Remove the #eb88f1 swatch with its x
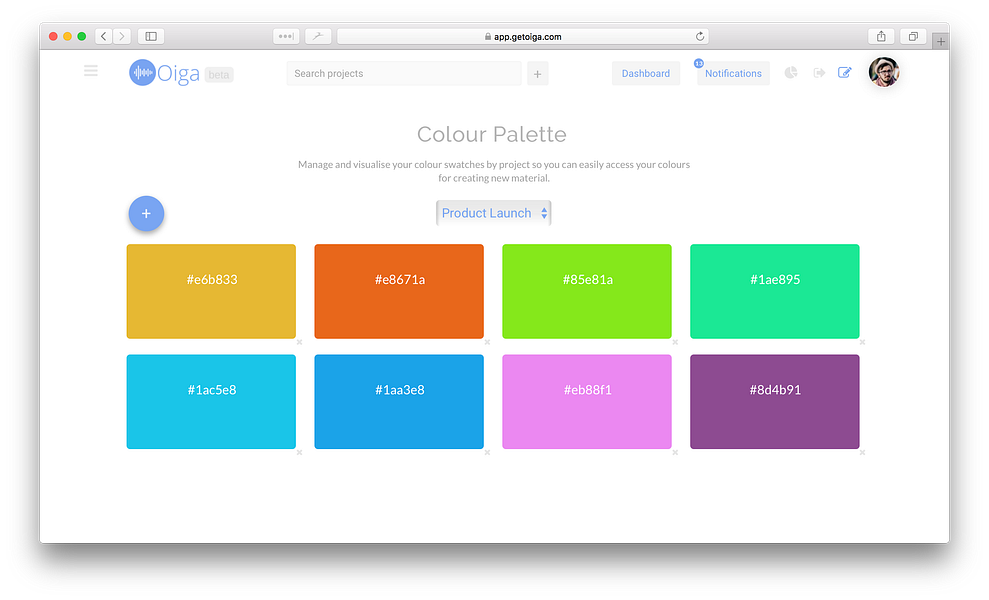Image resolution: width=989 pixels, height=600 pixels. [675, 452]
